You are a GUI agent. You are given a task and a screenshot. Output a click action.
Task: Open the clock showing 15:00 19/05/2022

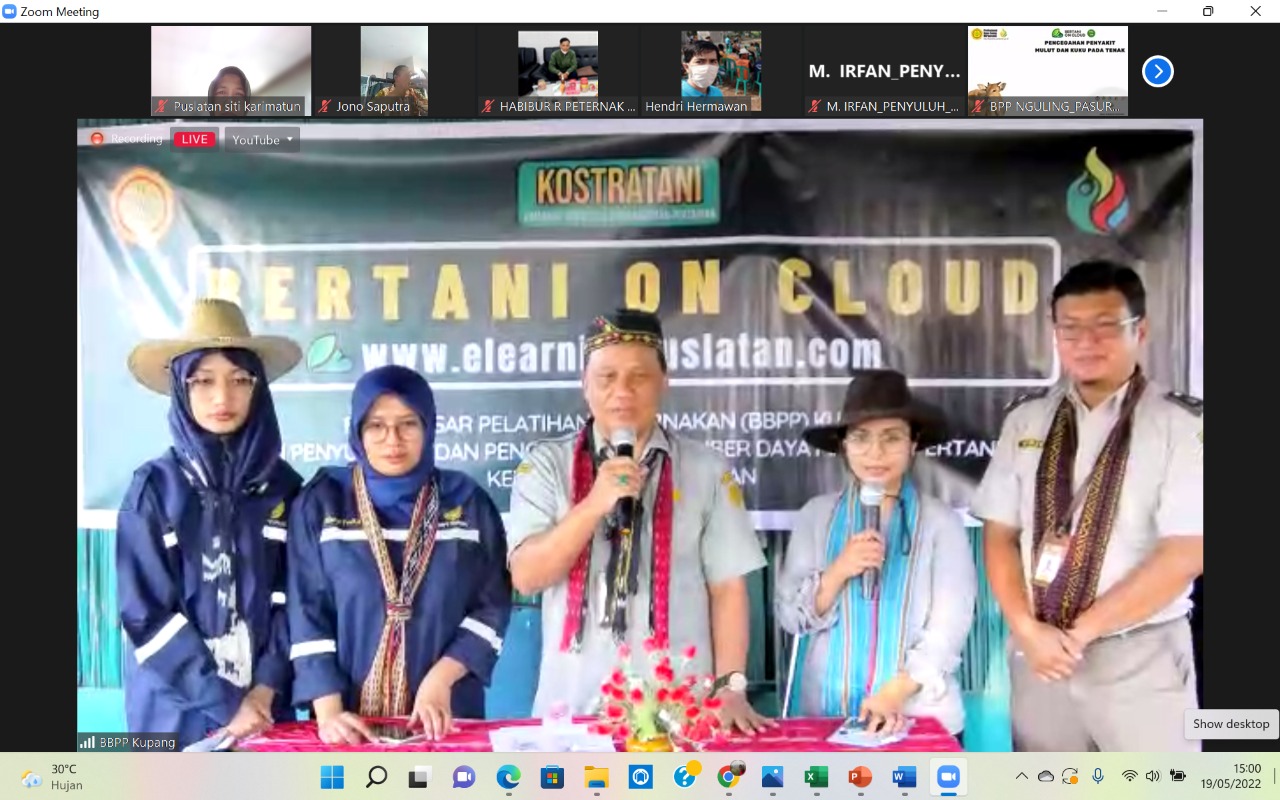pyautogui.click(x=1232, y=776)
